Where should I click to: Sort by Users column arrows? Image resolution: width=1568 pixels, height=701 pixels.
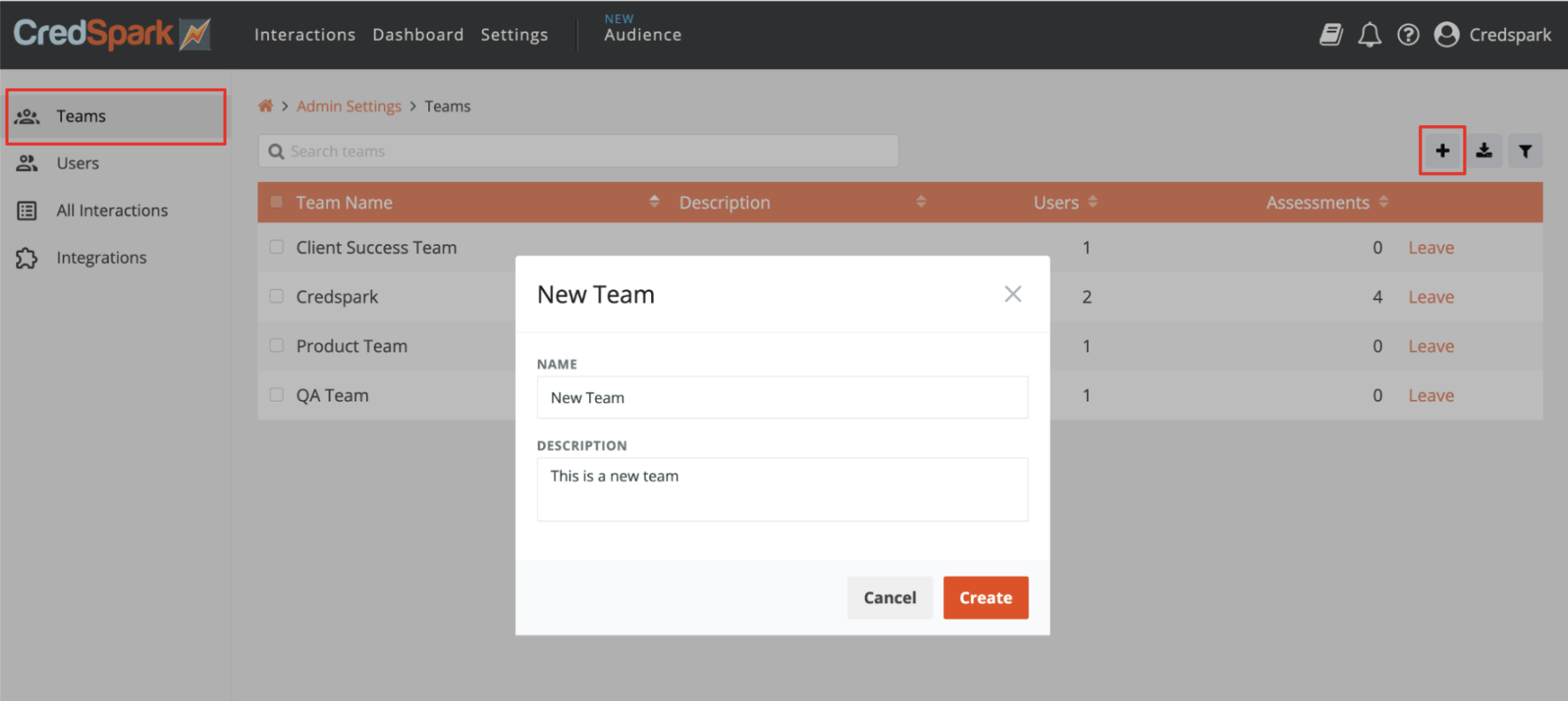(x=1093, y=202)
